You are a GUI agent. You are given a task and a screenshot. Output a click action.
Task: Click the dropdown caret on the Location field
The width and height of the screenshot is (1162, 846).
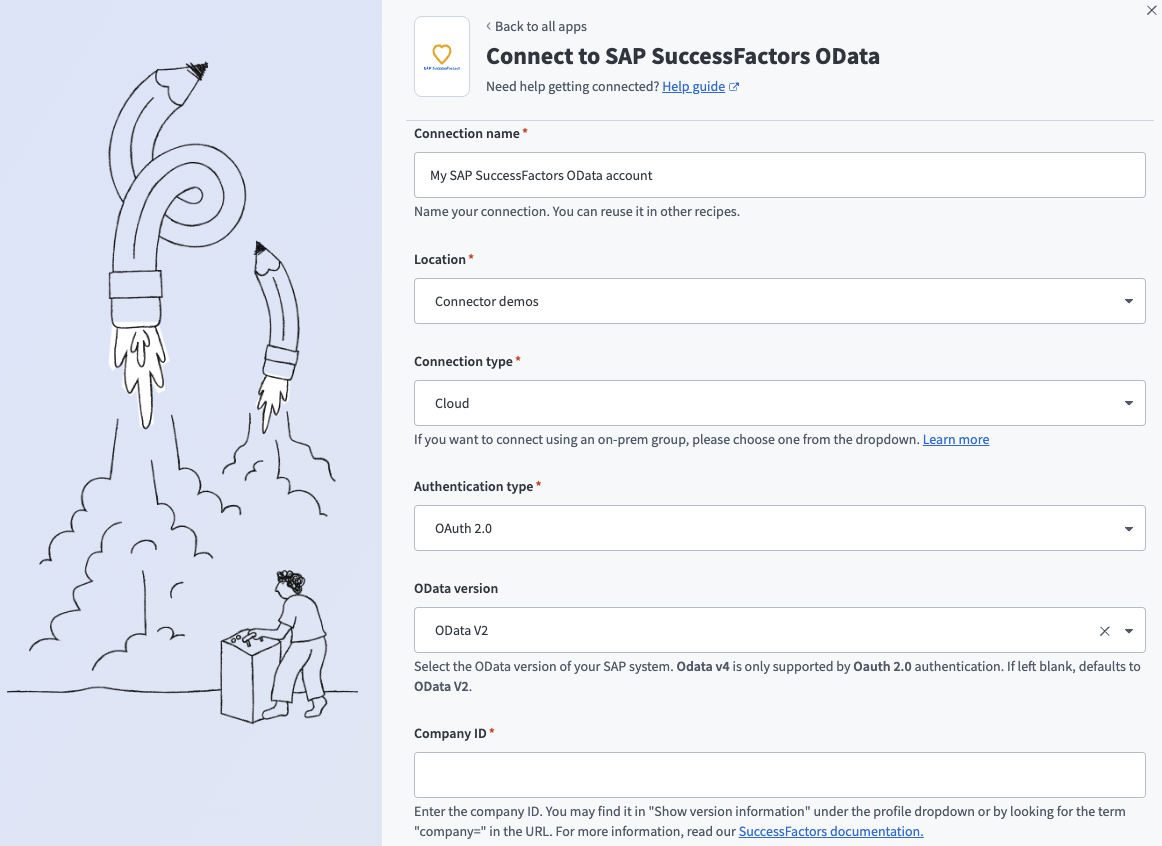[x=1130, y=300]
